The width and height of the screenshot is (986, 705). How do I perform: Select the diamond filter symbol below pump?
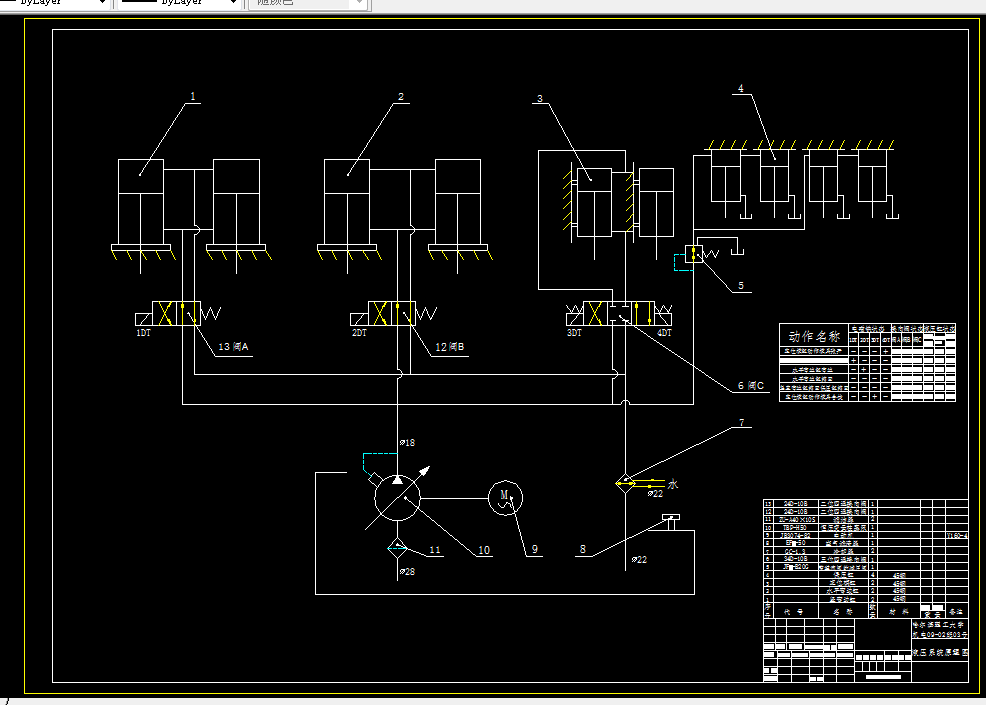397,548
